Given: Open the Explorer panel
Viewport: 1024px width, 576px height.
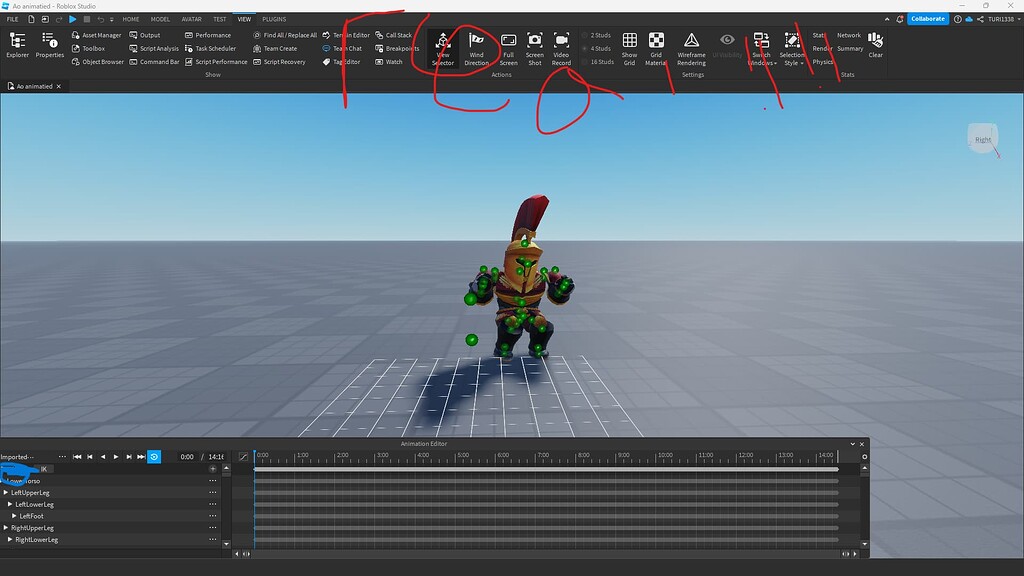Looking at the screenshot, I should tap(17, 41).
